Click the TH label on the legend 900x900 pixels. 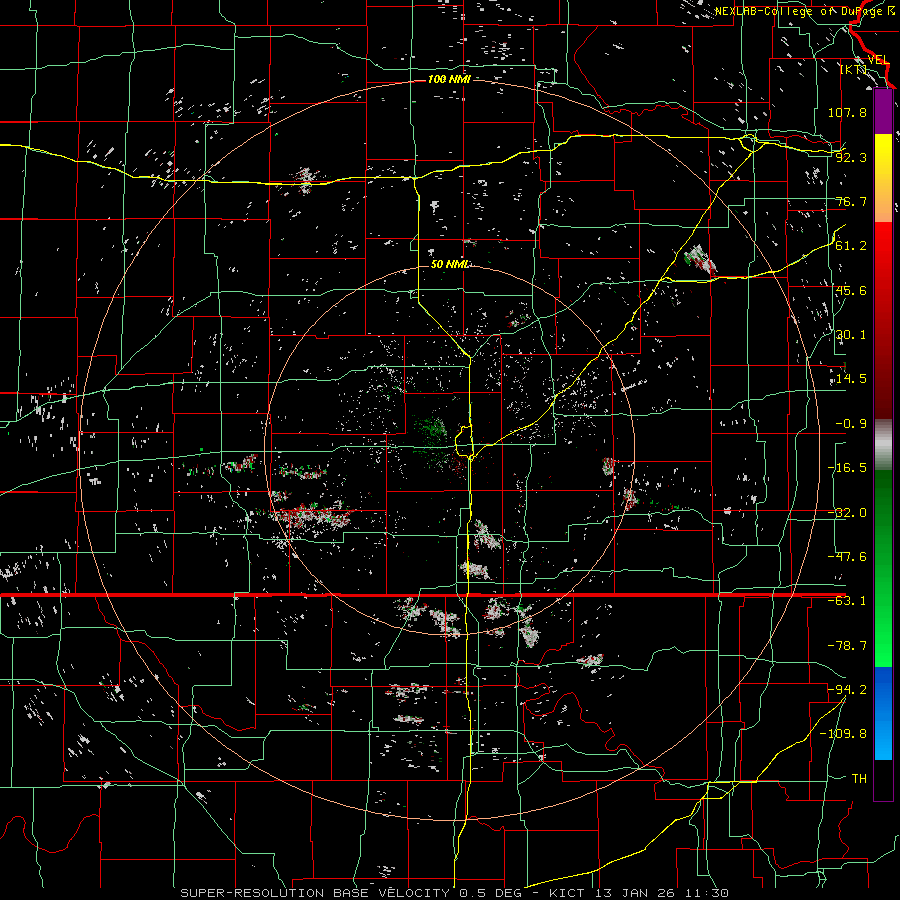[859, 779]
